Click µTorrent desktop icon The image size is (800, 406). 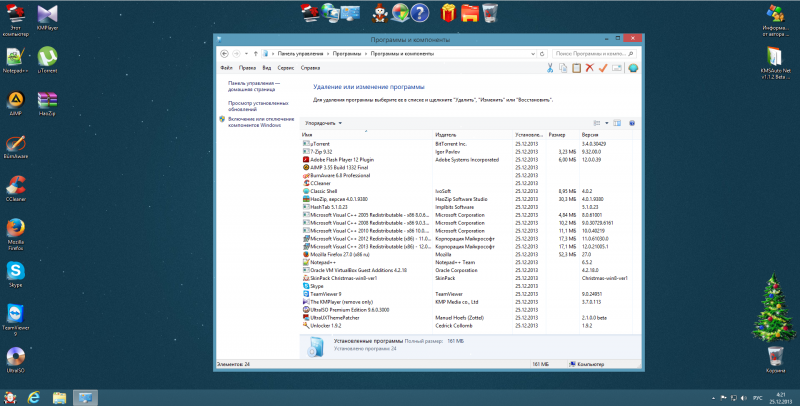[47, 60]
